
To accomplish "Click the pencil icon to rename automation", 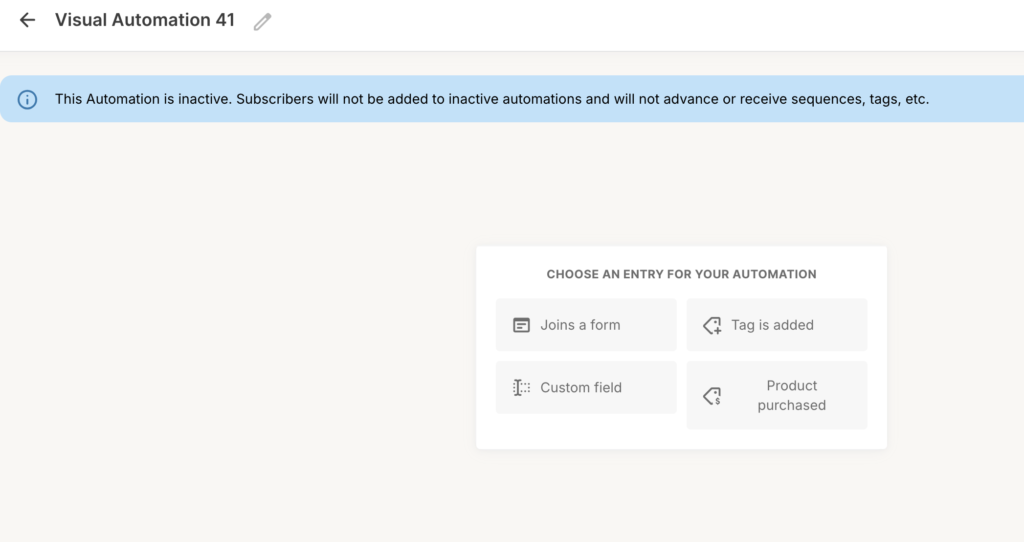I will click(262, 22).
